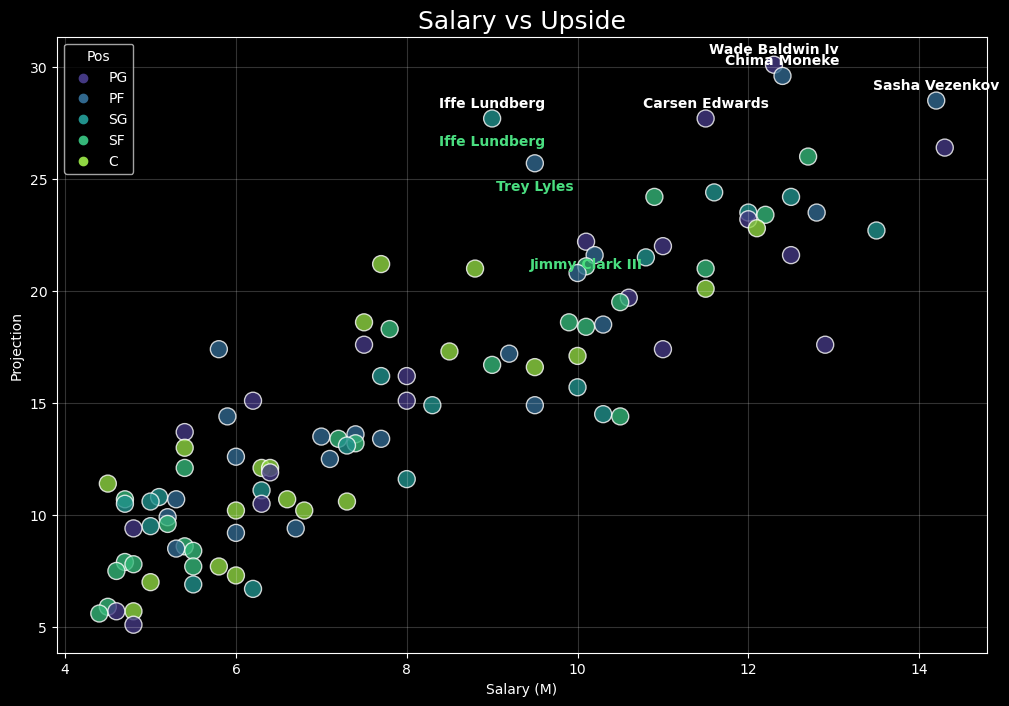1009x706 pixels.
Task: Click the white 'Iffe Lundberg' label
Action: (x=491, y=104)
